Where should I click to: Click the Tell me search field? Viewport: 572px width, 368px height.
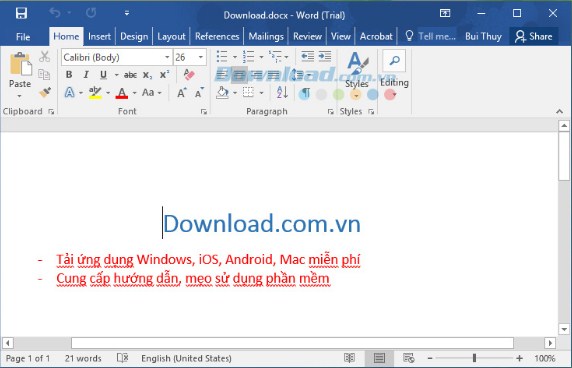[x=431, y=36]
